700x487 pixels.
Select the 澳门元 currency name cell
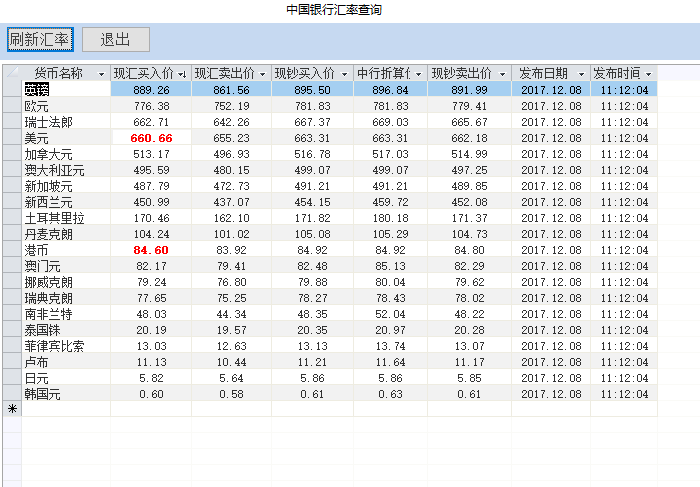click(x=66, y=266)
